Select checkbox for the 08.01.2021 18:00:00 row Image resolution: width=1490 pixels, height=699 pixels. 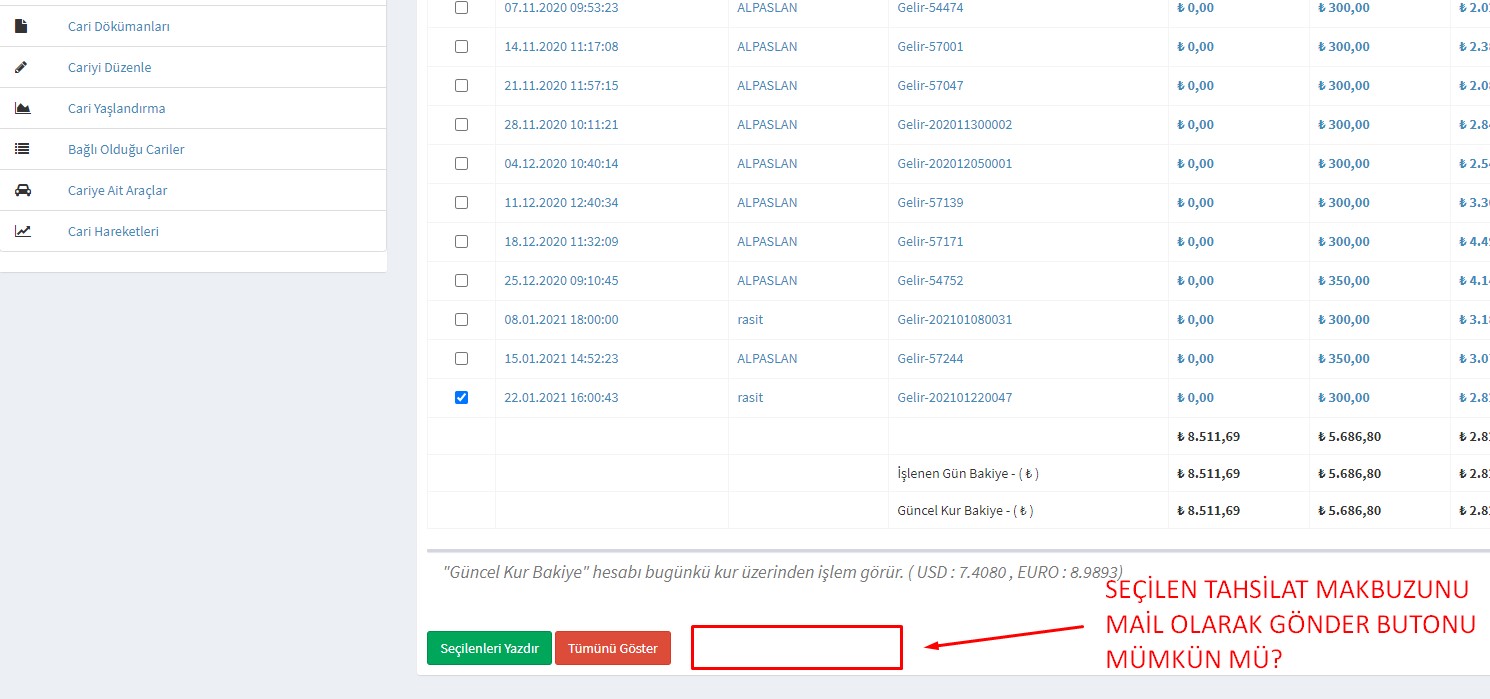pyautogui.click(x=461, y=319)
